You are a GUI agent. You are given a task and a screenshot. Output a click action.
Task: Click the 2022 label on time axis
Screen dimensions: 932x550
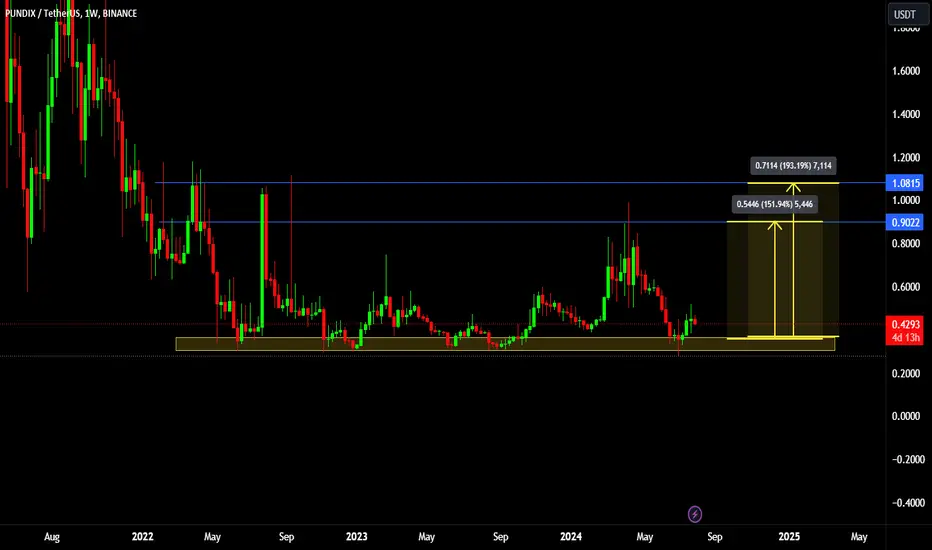[143, 536]
